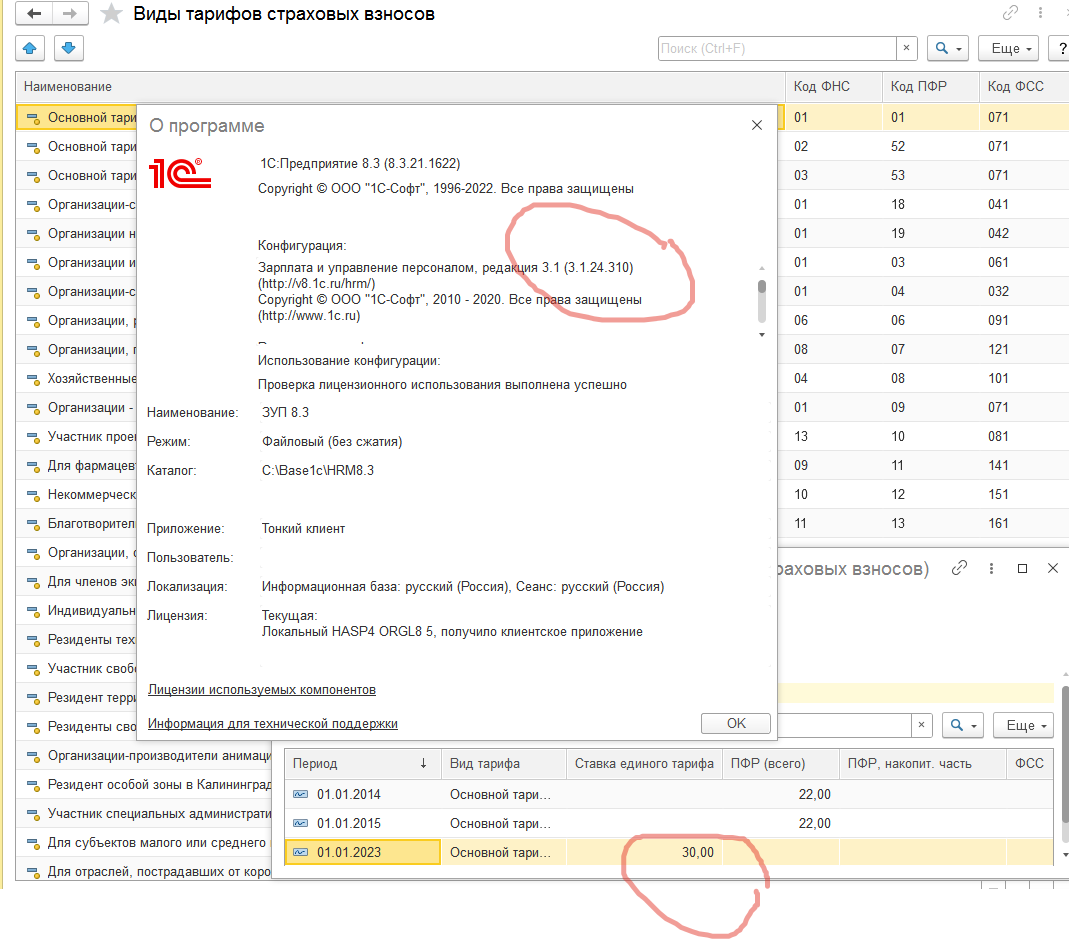
Task: Click the help question mark button
Action: 1062,48
